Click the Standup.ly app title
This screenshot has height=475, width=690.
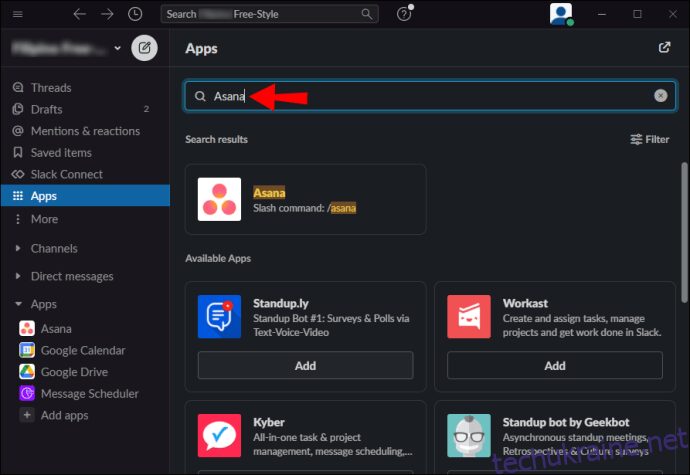(x=281, y=303)
